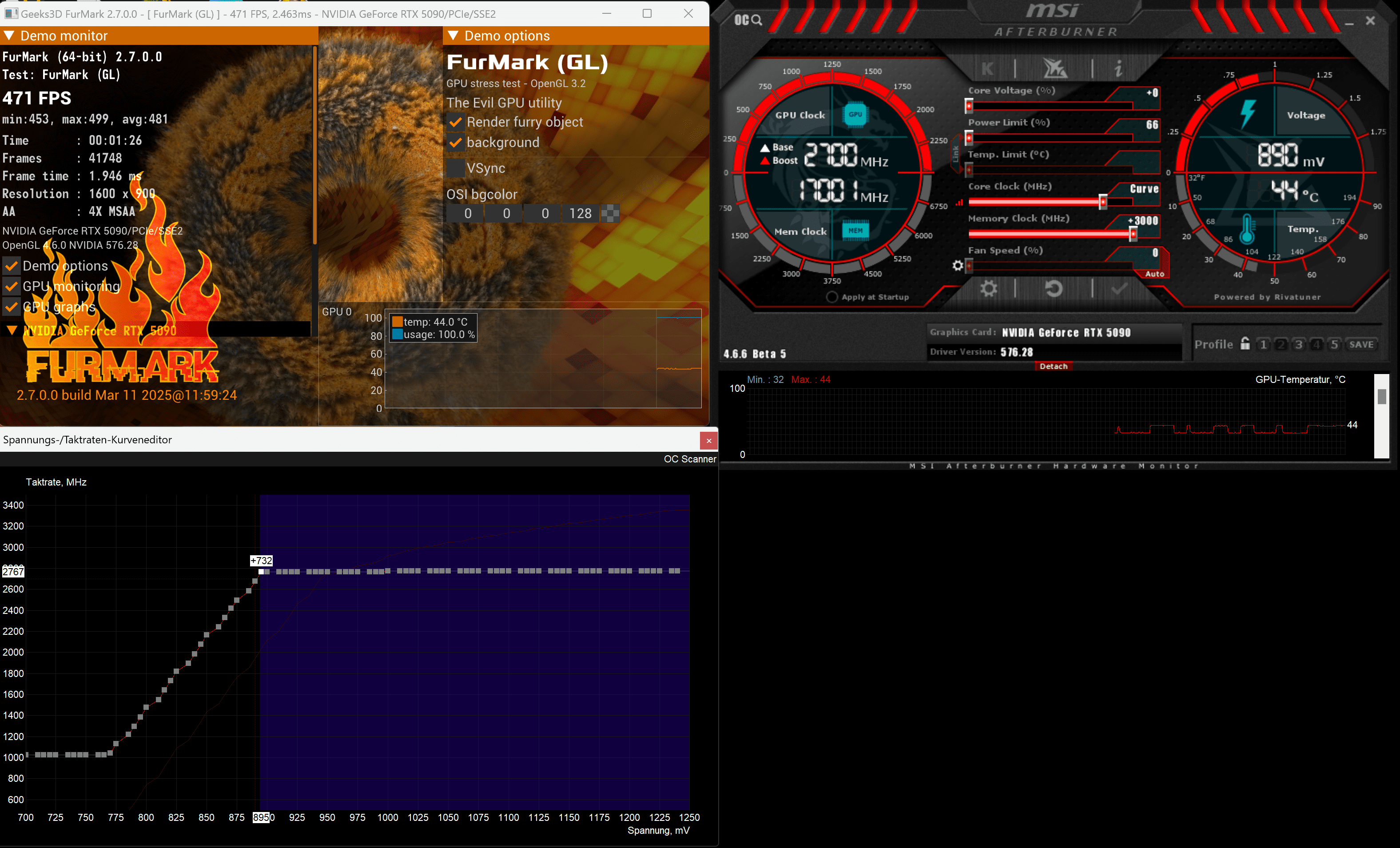This screenshot has height=848, width=1400.
Task: Click the apply checkmark icon
Action: point(1119,289)
